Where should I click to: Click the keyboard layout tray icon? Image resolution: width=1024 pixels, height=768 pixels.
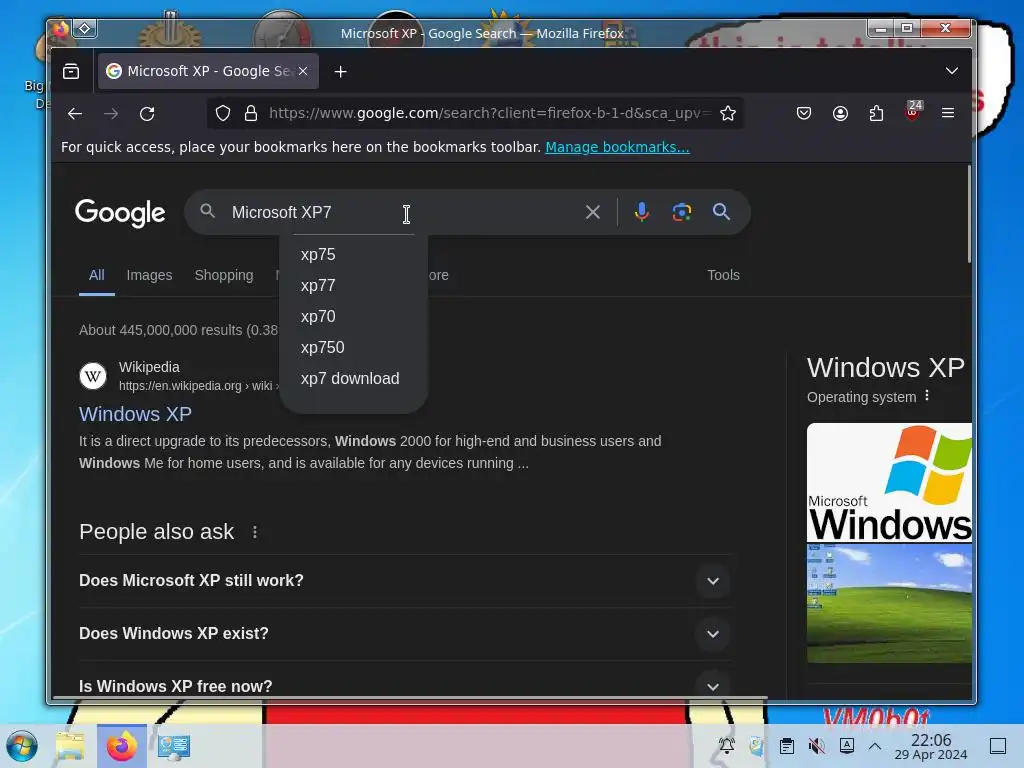pos(846,746)
